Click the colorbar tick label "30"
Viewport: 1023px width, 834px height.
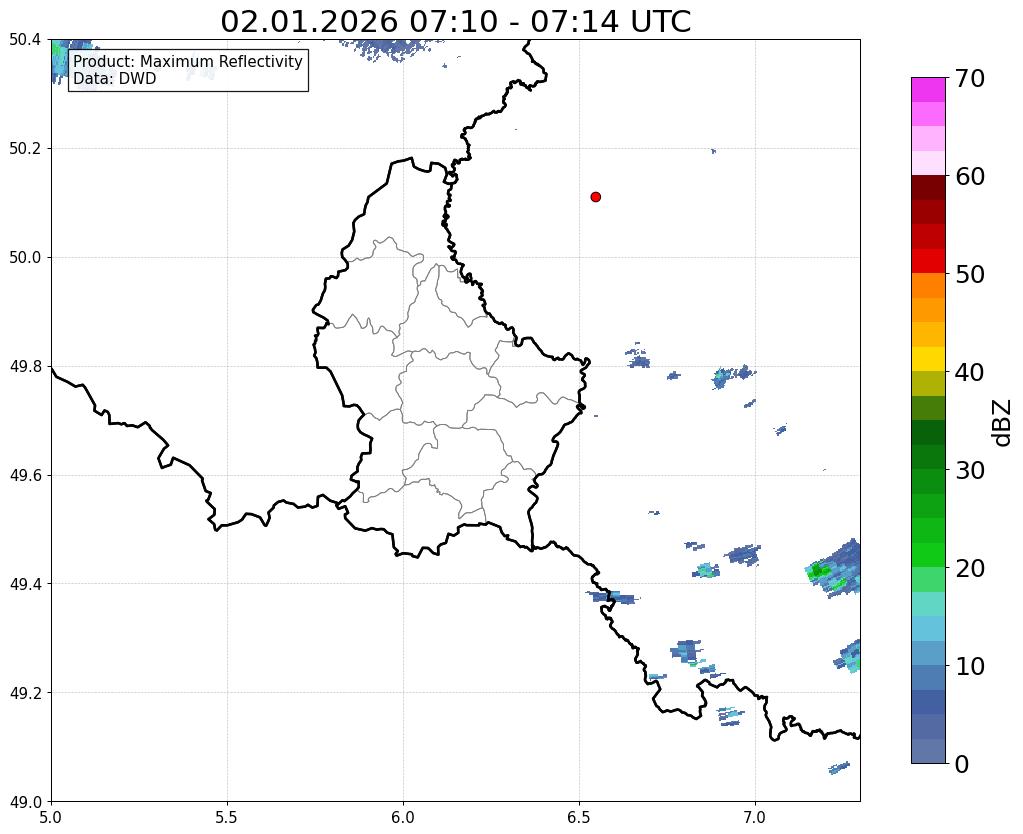(x=970, y=470)
